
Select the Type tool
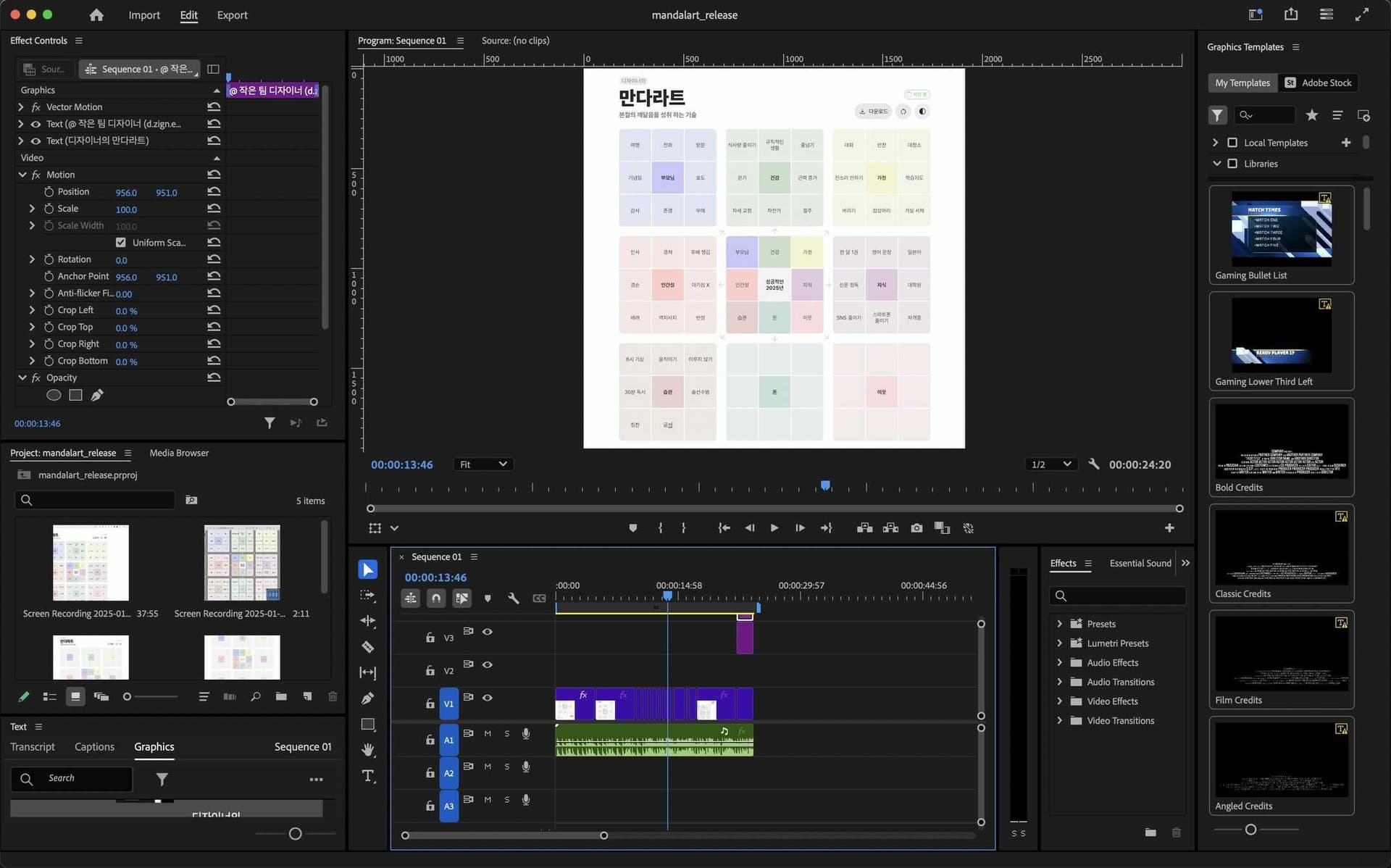[x=367, y=776]
